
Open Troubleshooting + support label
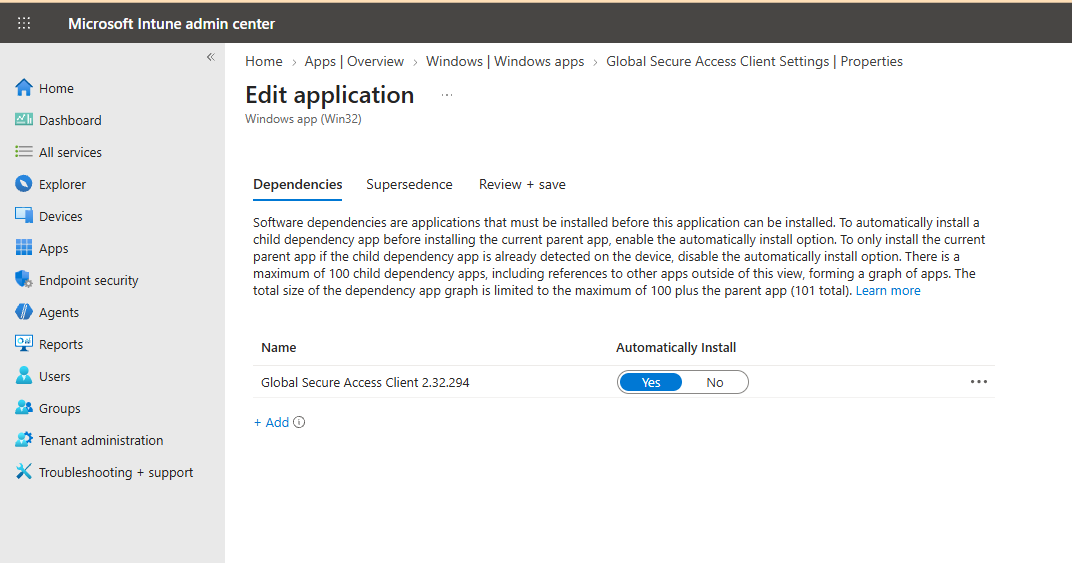coord(116,473)
